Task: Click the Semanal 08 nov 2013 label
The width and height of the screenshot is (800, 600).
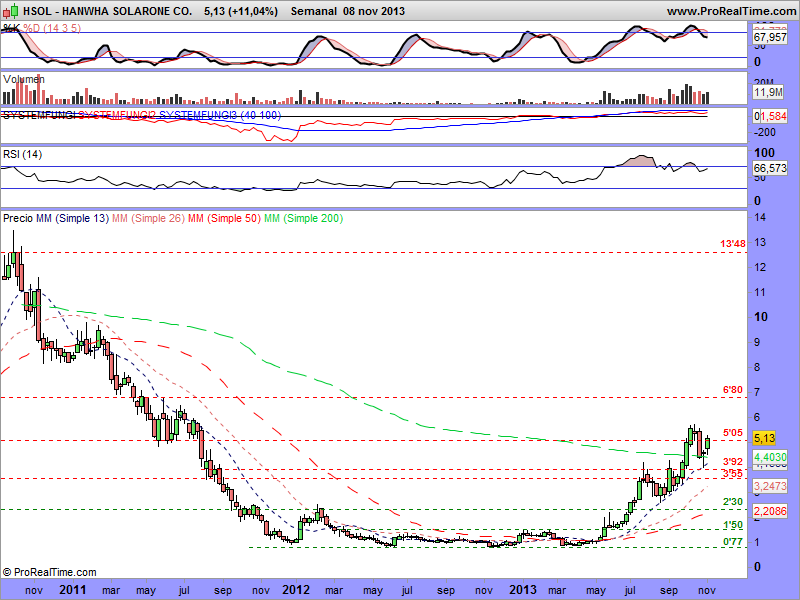Action: pos(348,11)
